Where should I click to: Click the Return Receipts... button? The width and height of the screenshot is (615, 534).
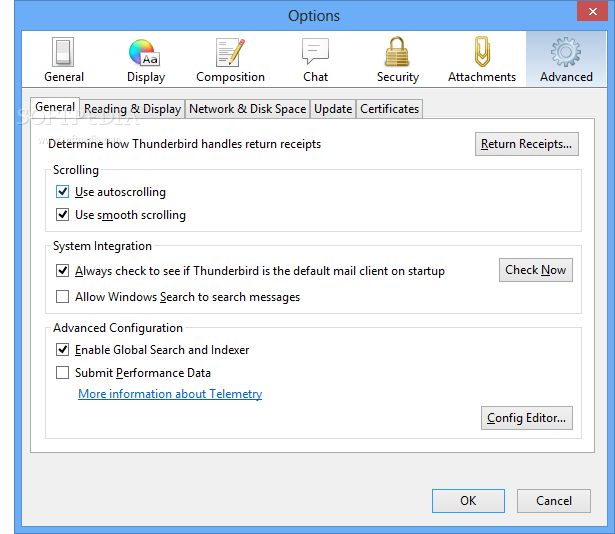tap(526, 144)
